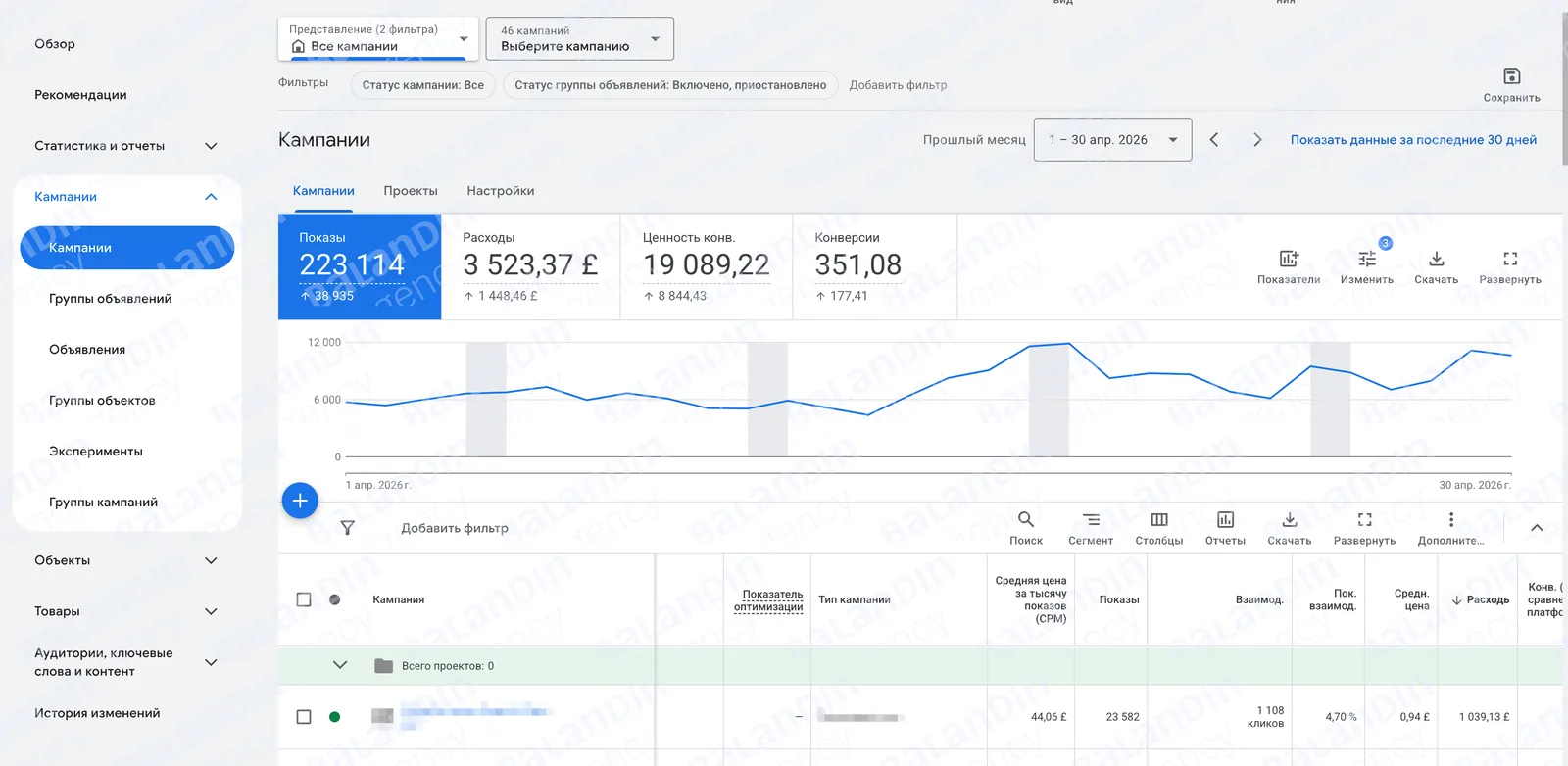The height and width of the screenshot is (766, 1568).
Task: Select the Показы metric card
Action: pos(360,266)
